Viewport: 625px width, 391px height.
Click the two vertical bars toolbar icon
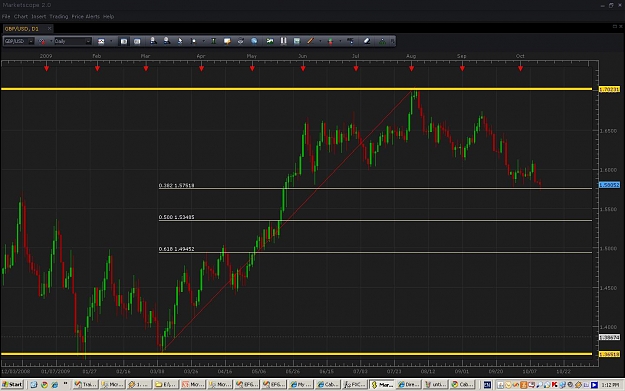click(x=283, y=41)
